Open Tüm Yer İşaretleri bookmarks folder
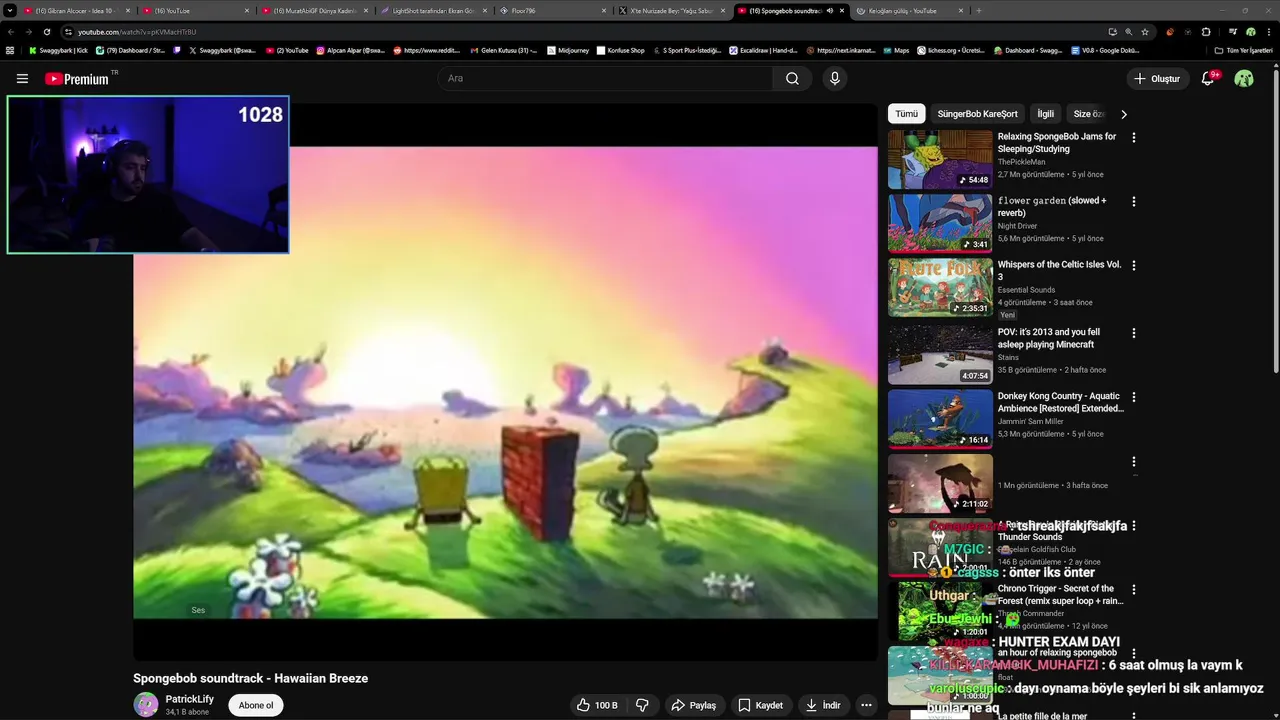Screen dimensions: 1280x720 (1244, 50)
